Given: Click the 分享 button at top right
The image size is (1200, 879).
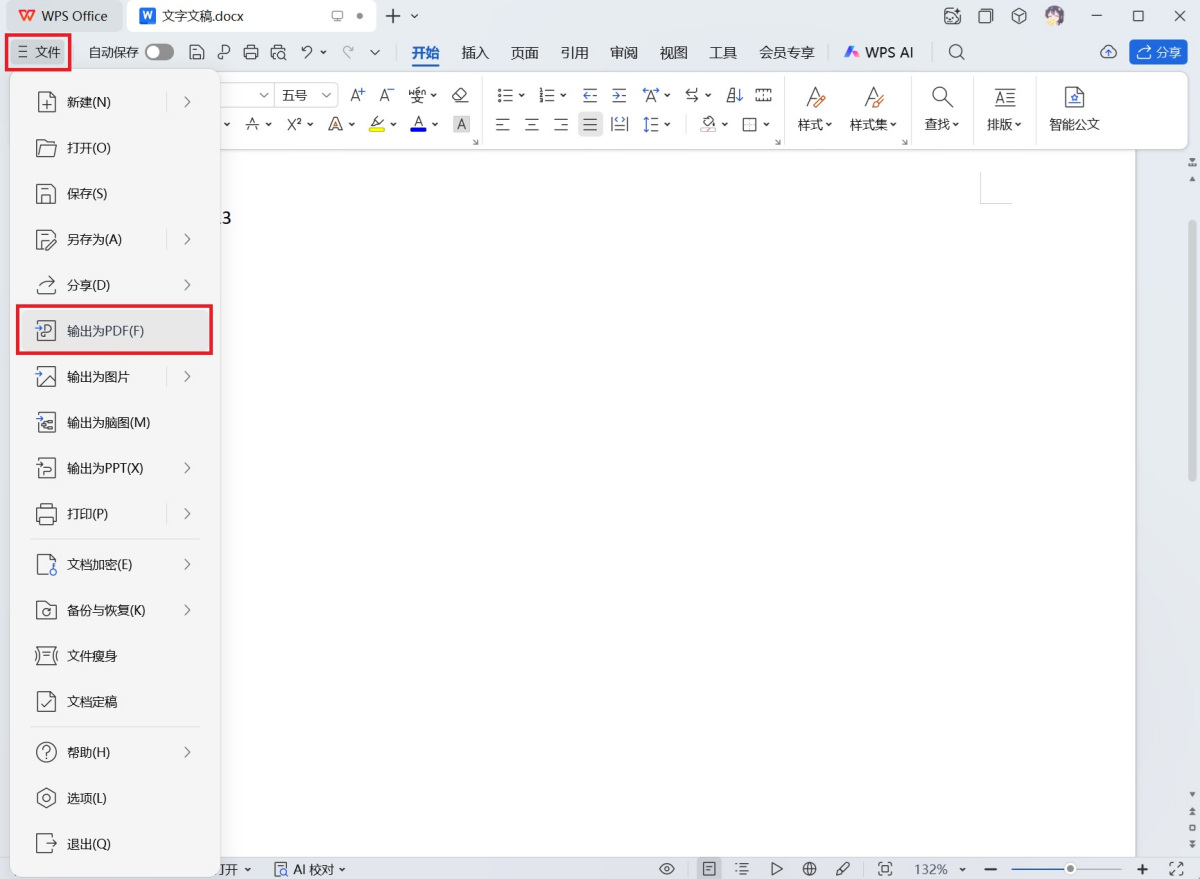Looking at the screenshot, I should (1157, 51).
